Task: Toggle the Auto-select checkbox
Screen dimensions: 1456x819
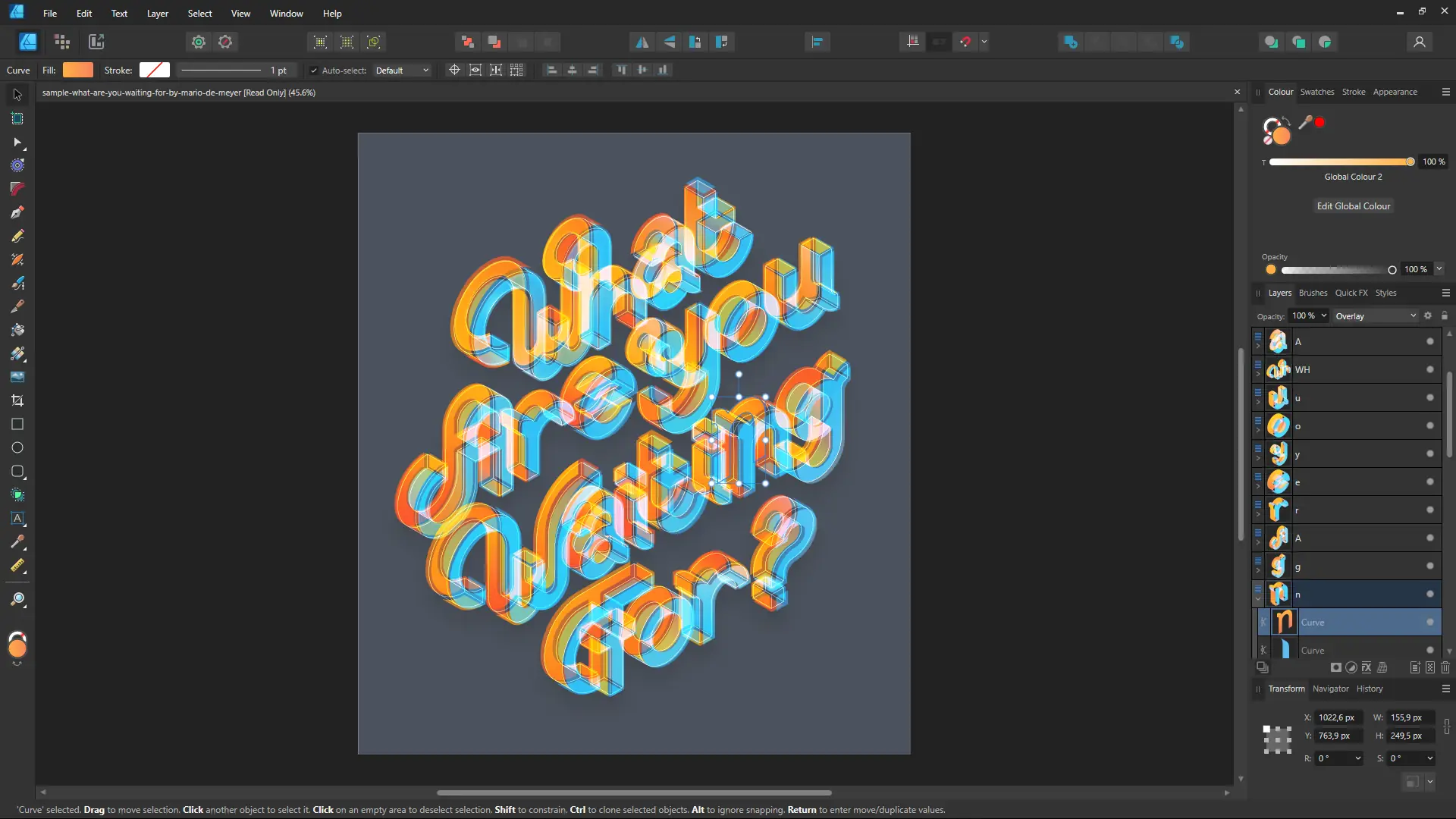Action: pos(314,71)
